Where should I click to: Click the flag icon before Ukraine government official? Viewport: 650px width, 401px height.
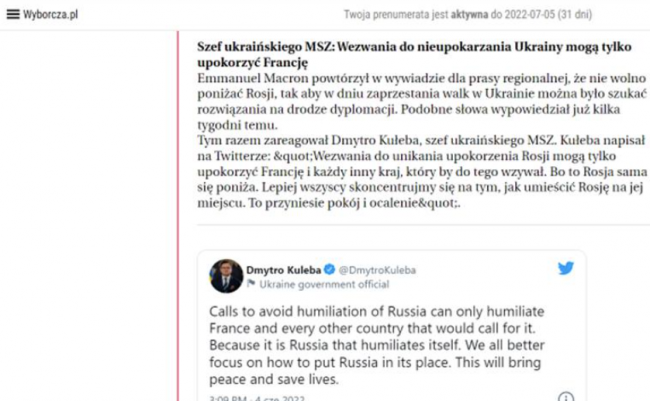pyautogui.click(x=251, y=284)
